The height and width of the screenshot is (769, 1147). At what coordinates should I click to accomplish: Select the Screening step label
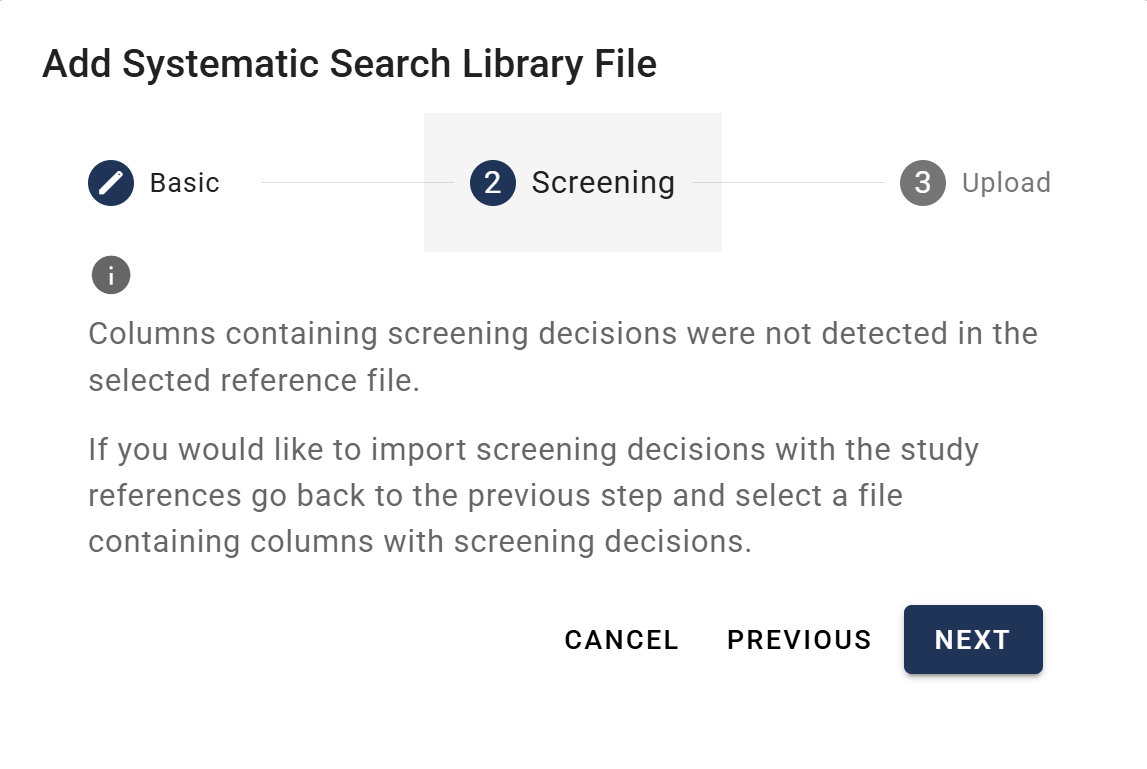tap(602, 183)
